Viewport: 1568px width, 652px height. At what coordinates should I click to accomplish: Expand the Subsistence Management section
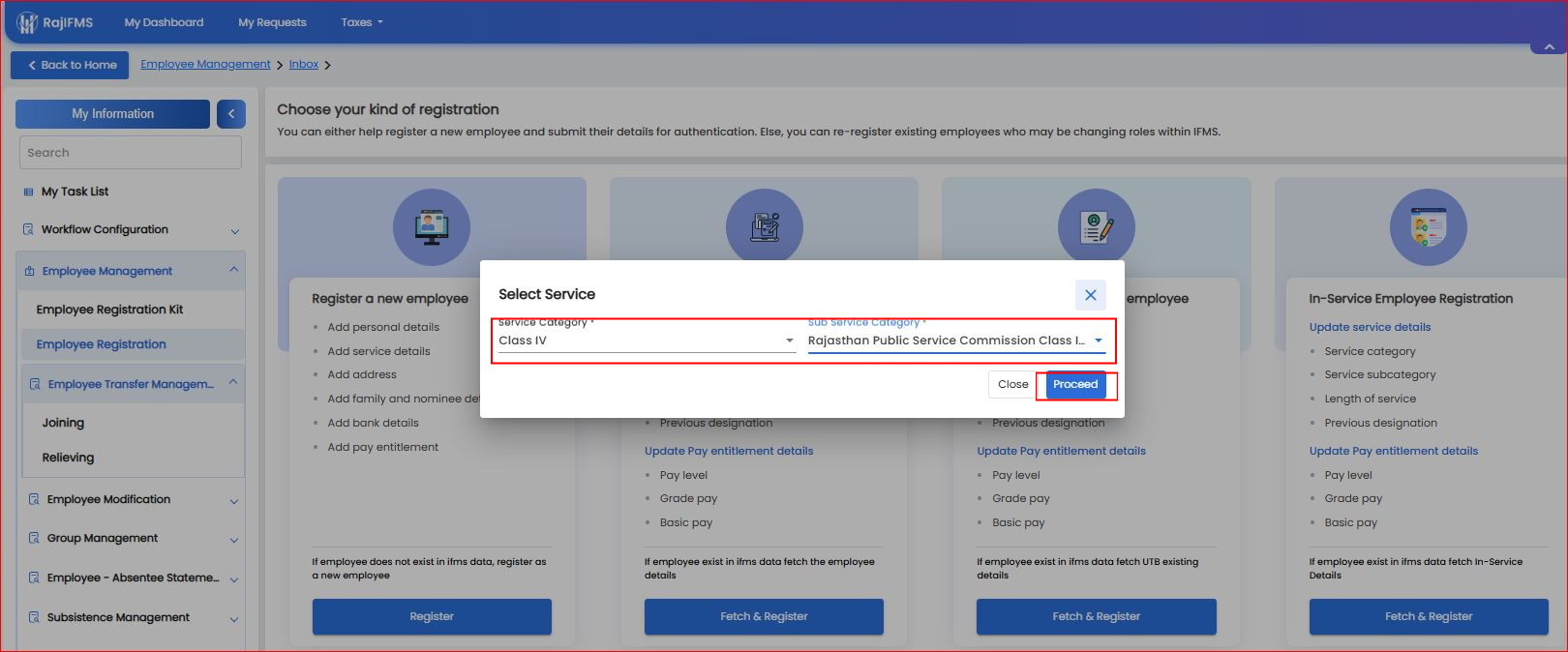coord(234,619)
